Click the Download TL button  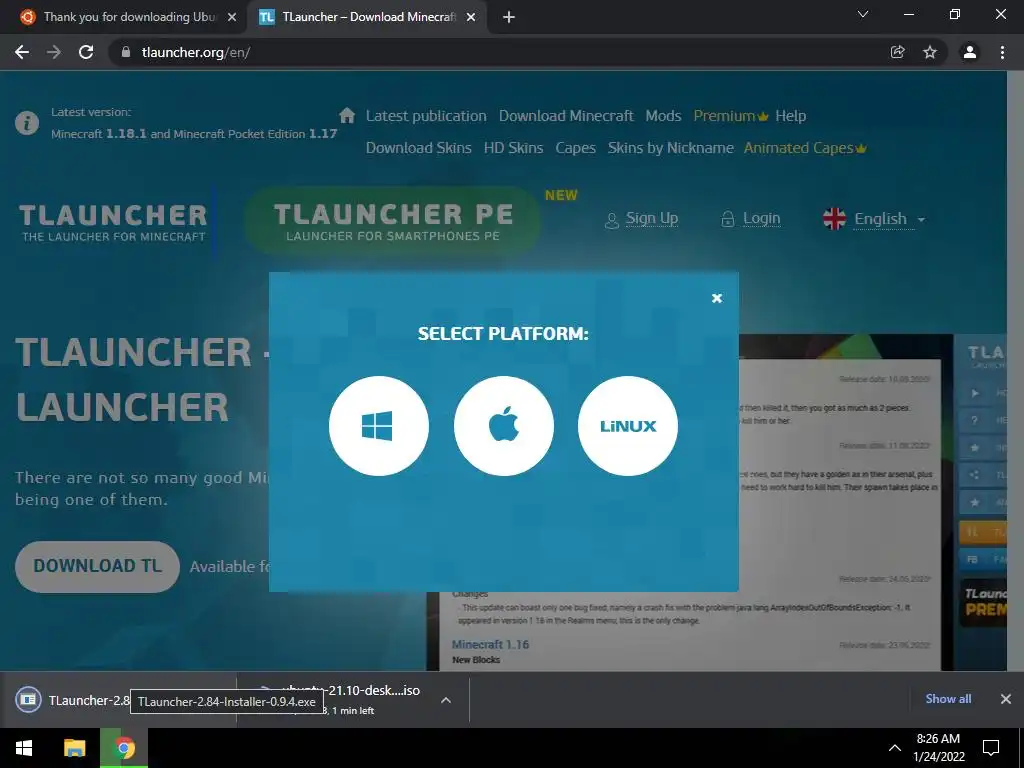[x=97, y=566]
